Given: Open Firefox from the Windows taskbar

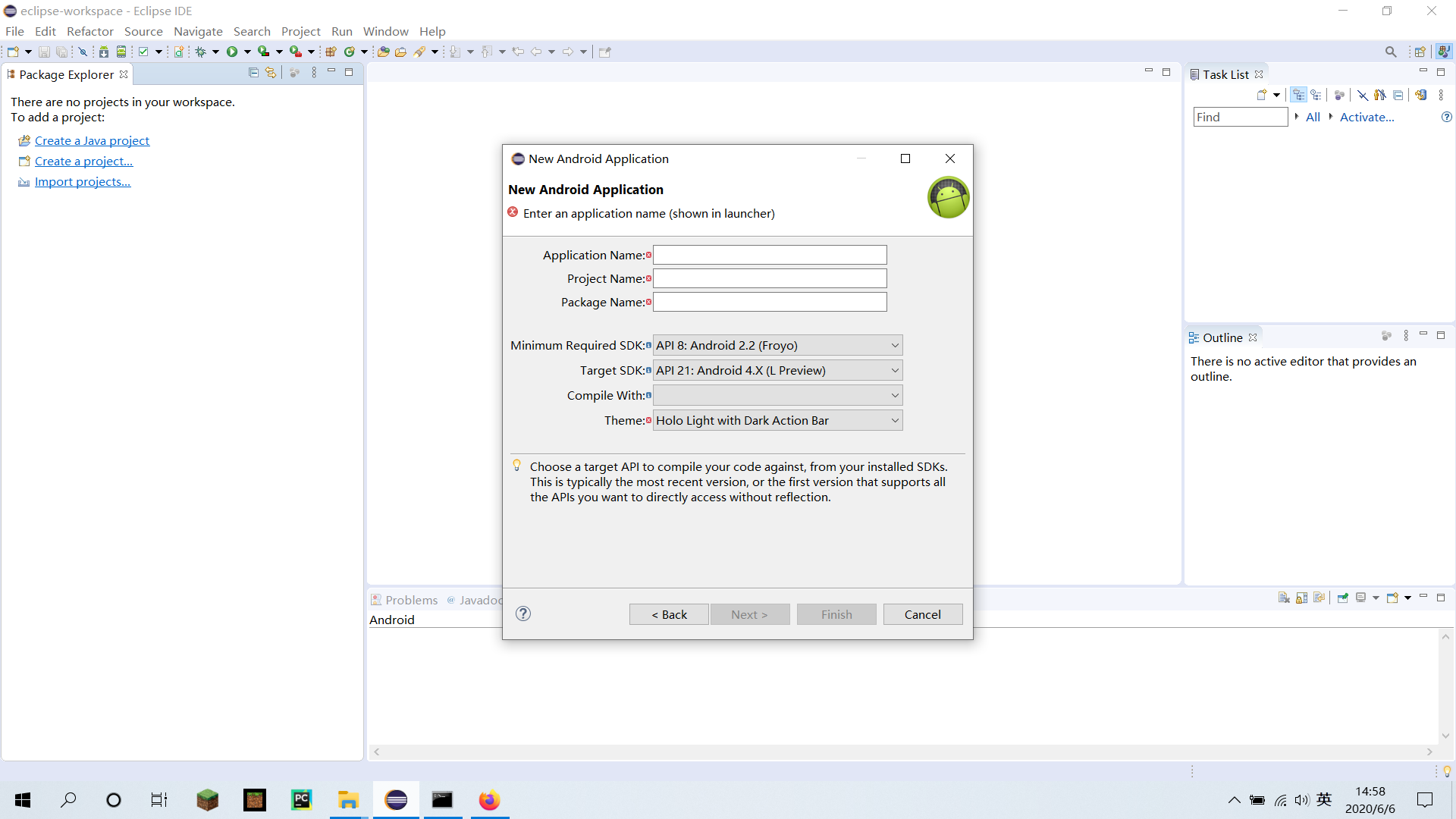Looking at the screenshot, I should click(489, 800).
